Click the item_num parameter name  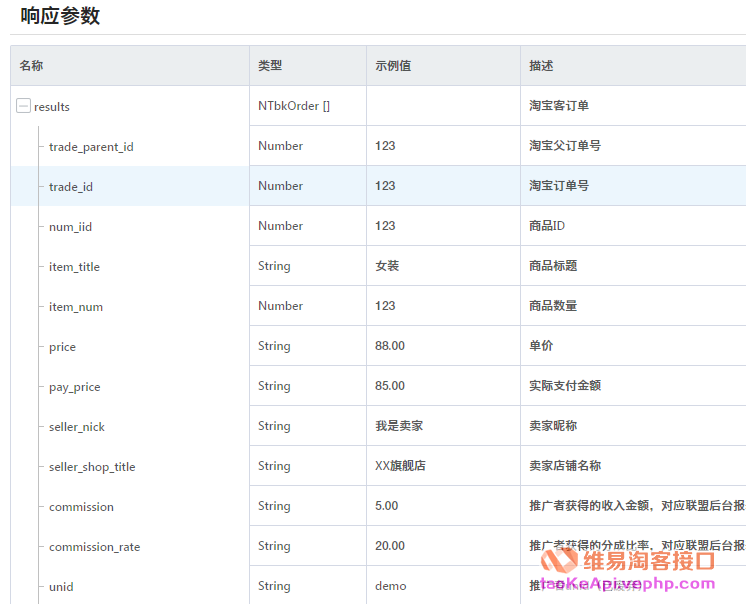76,307
